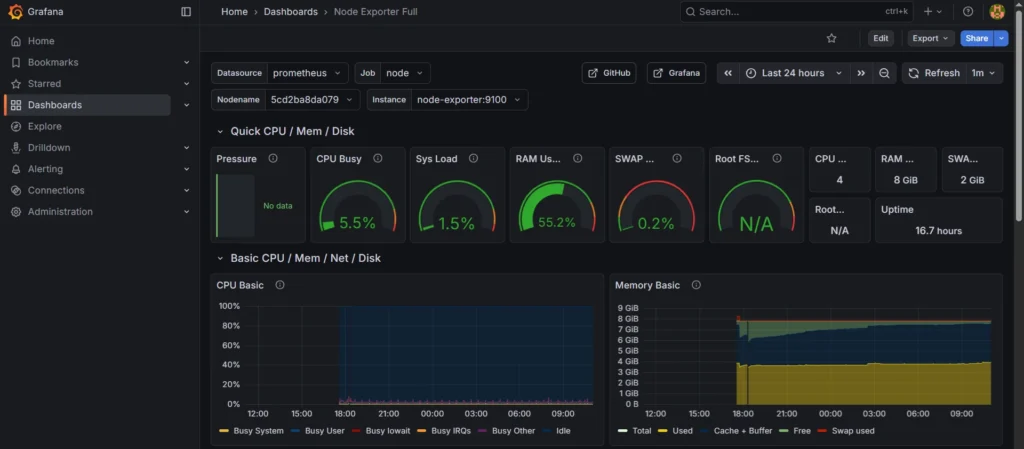This screenshot has height=449, width=1024.
Task: Open Explore in the sidebar
Action: [44, 126]
